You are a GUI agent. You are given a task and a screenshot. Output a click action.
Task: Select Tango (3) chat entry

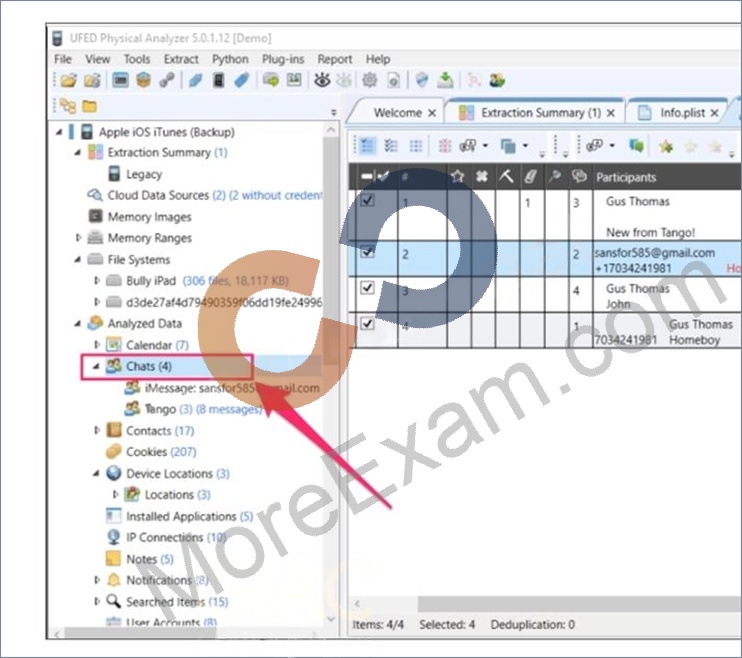coord(193,409)
